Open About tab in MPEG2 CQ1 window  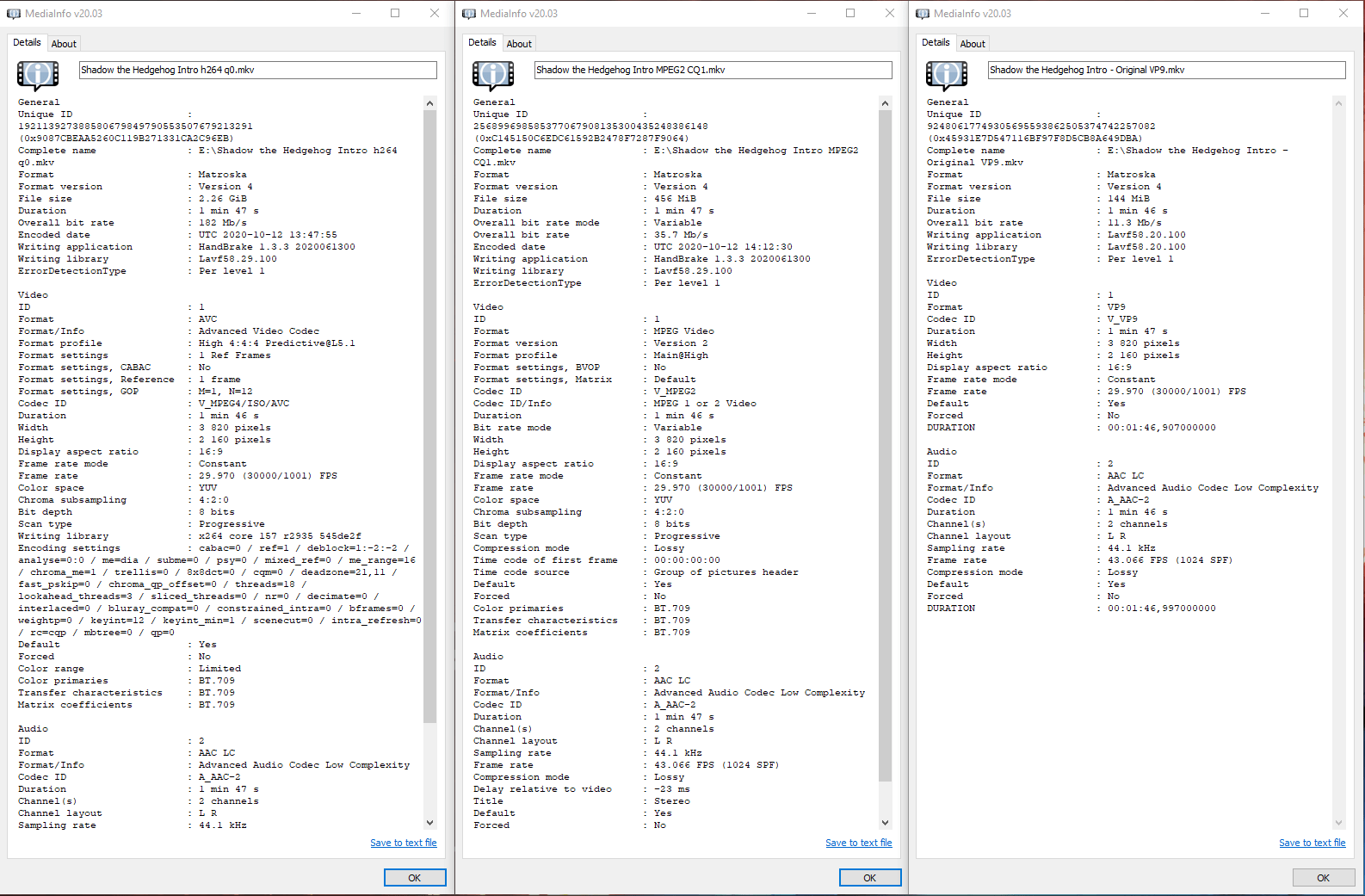tap(519, 44)
